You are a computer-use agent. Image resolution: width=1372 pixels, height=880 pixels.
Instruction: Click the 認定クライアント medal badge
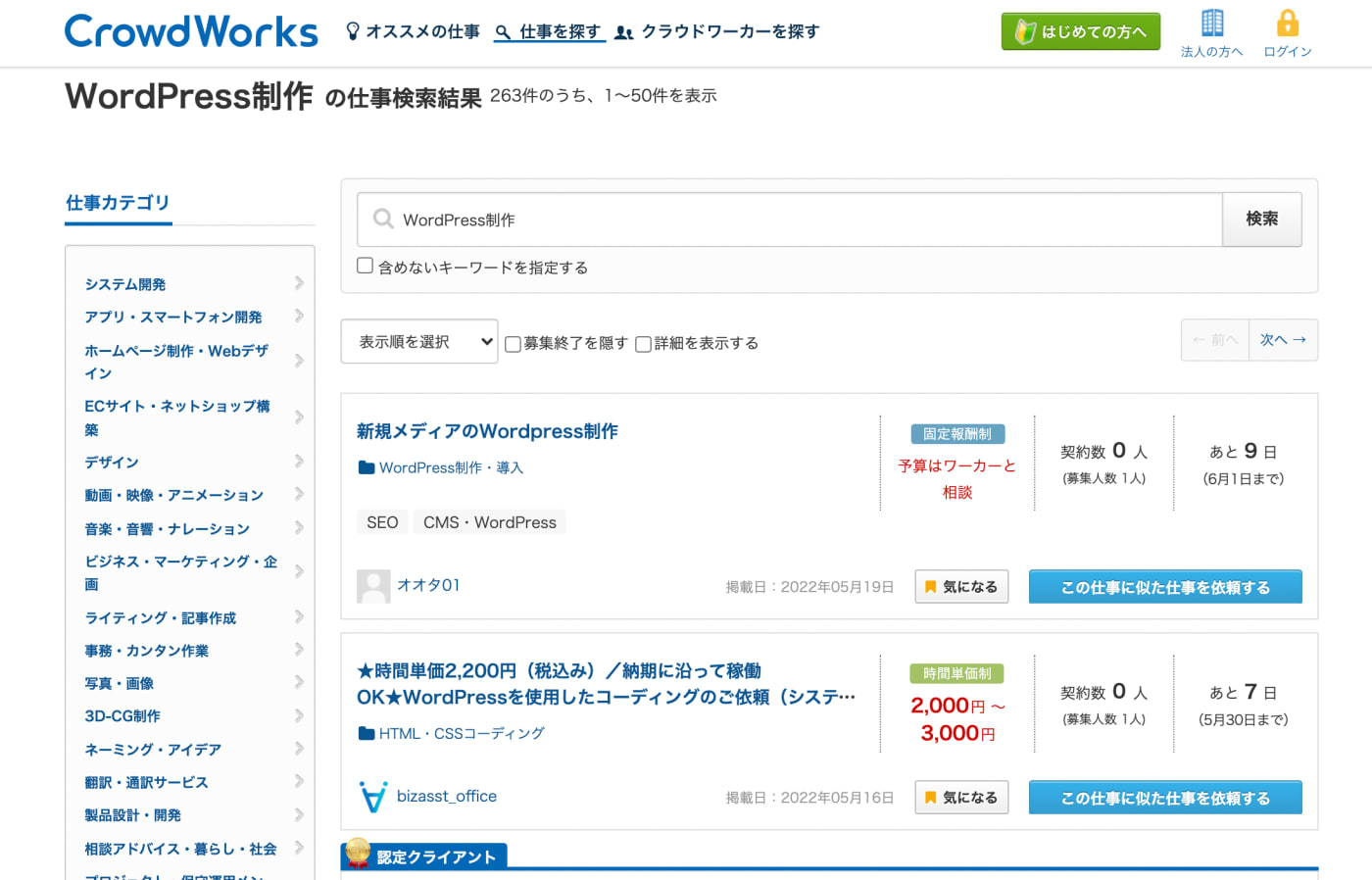pyautogui.click(x=358, y=851)
